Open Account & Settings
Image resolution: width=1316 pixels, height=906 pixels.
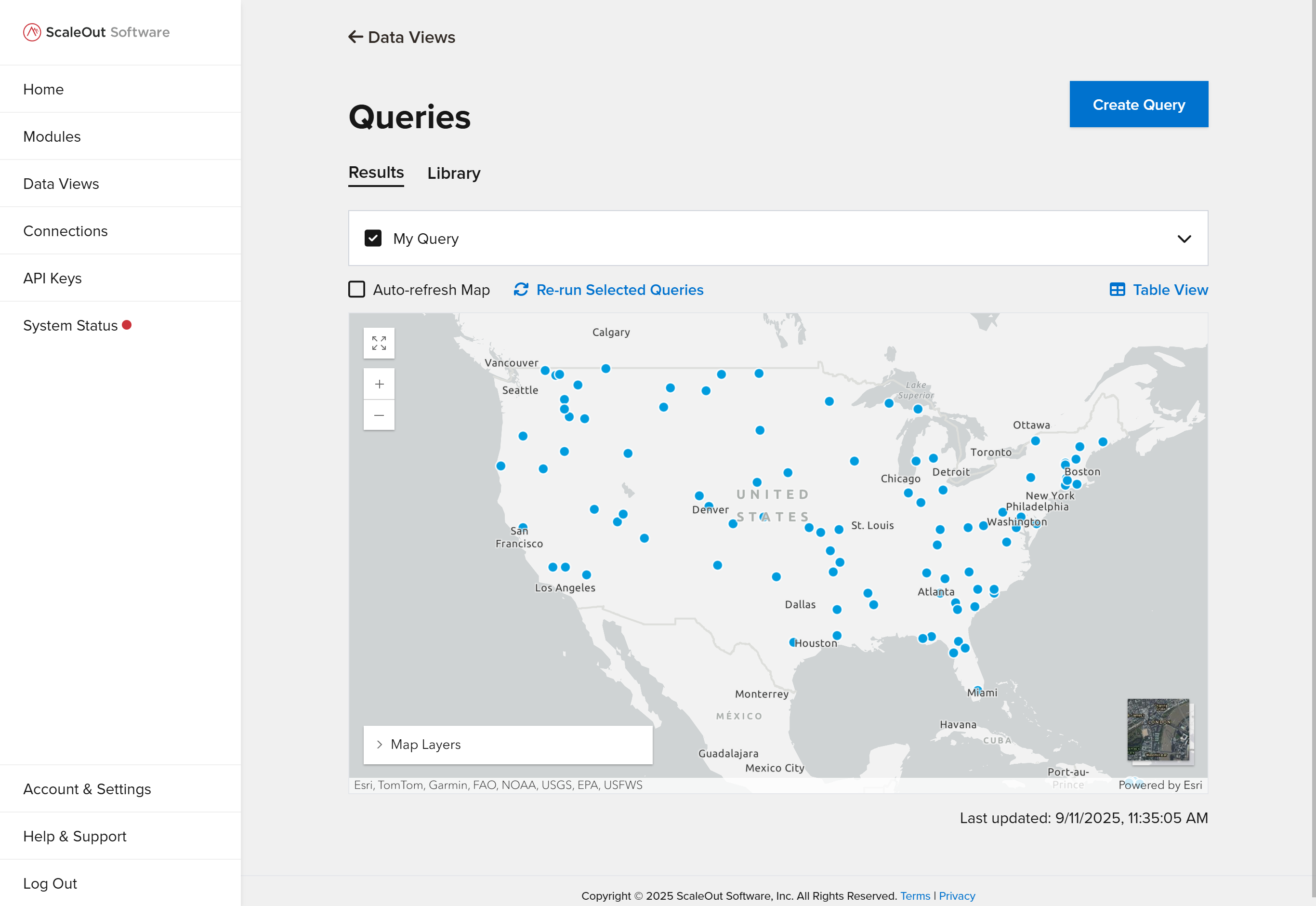point(120,788)
